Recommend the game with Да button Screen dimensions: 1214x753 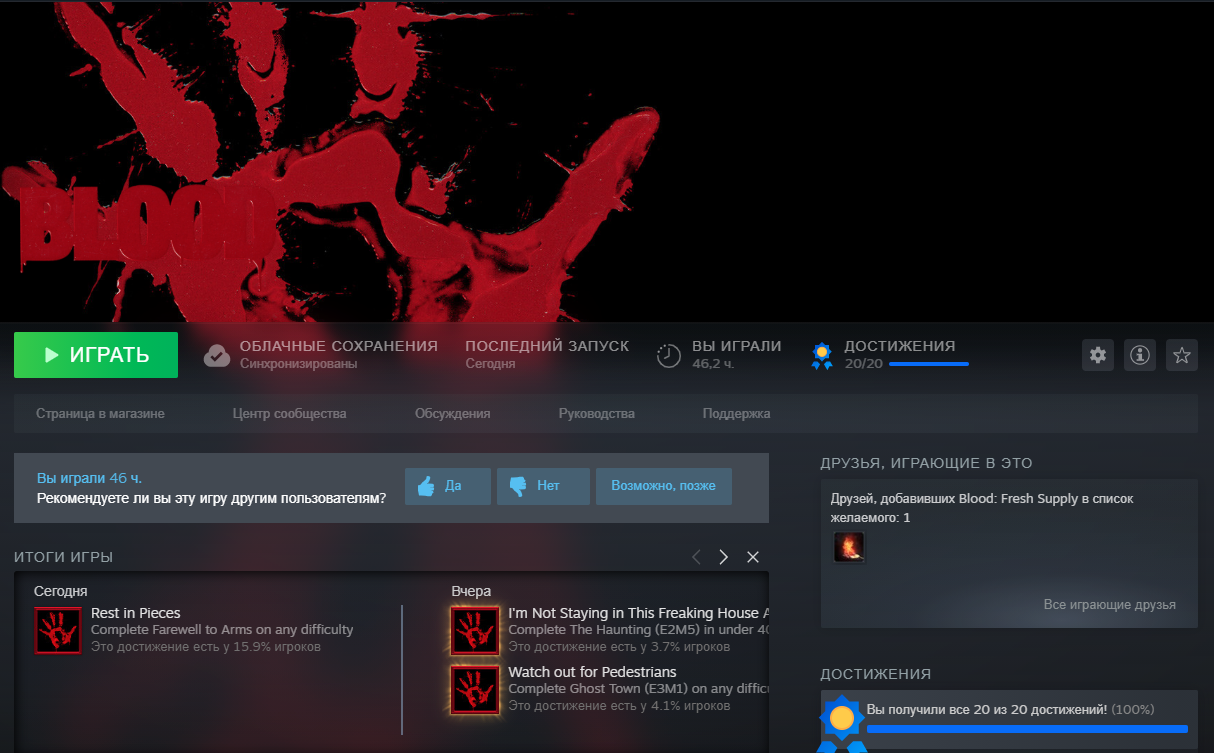(x=448, y=486)
